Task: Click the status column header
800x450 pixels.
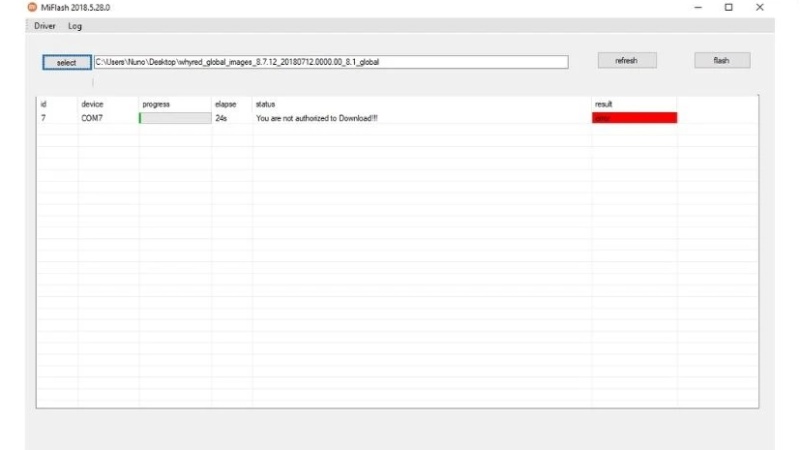Action: [265, 104]
